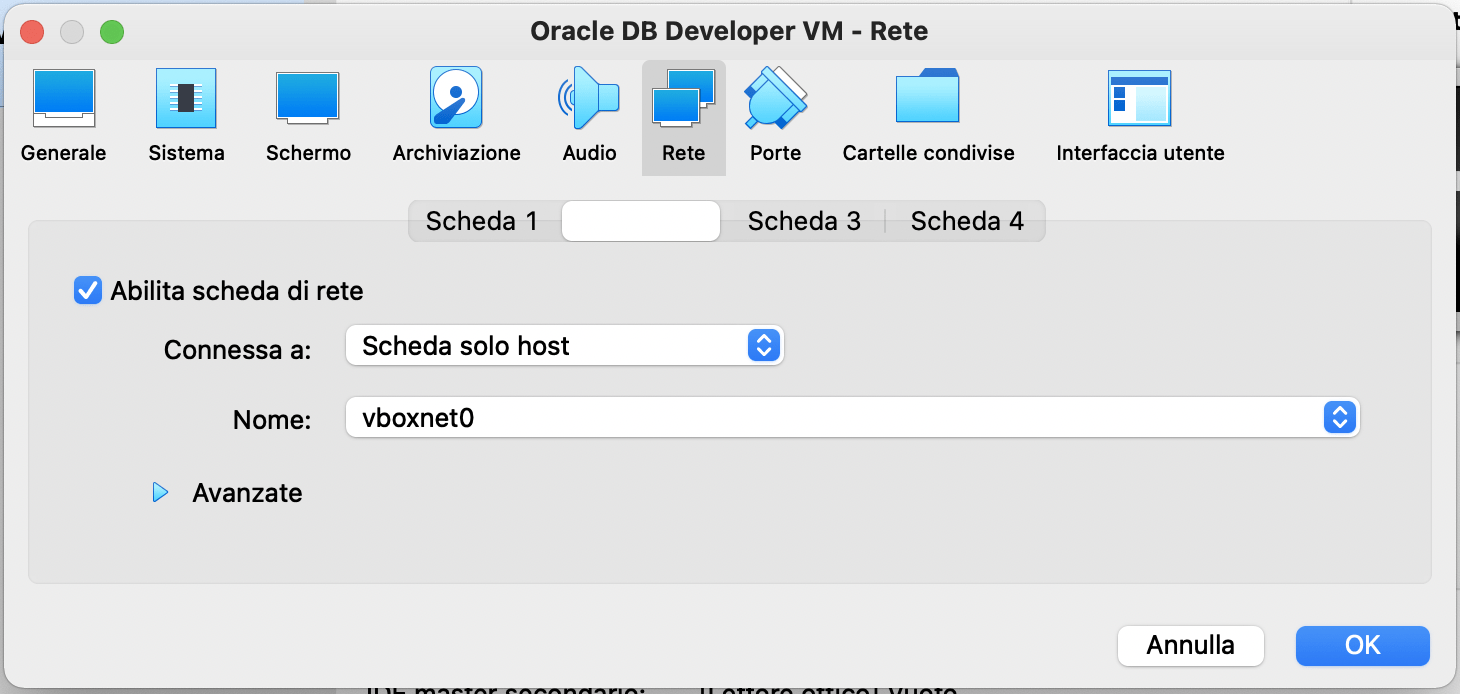Close the settings window with red button
The width and height of the screenshot is (1460, 694).
pos(32,32)
